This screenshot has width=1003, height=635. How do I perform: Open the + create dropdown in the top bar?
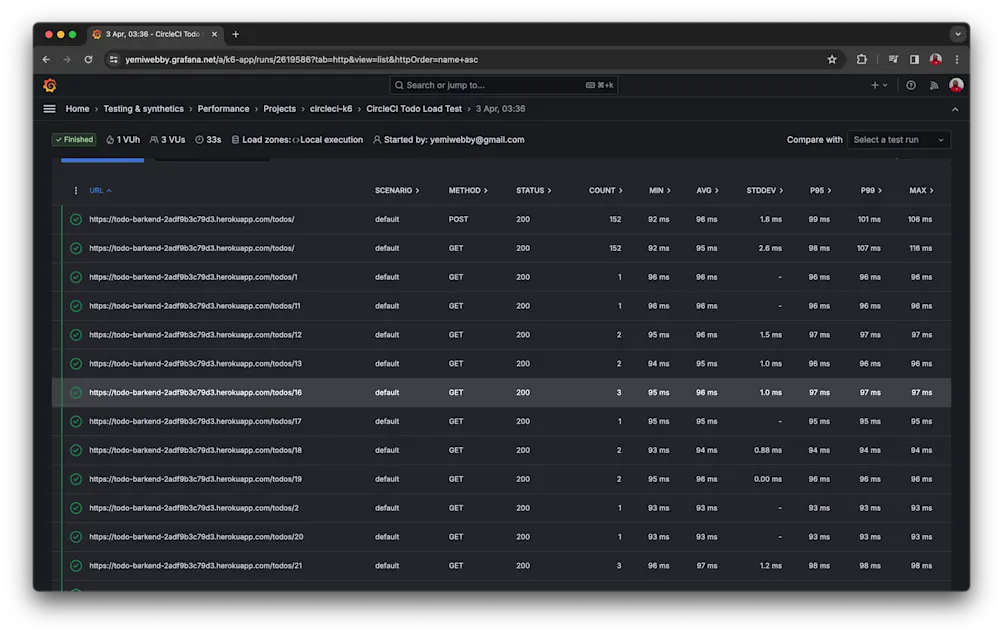click(878, 85)
